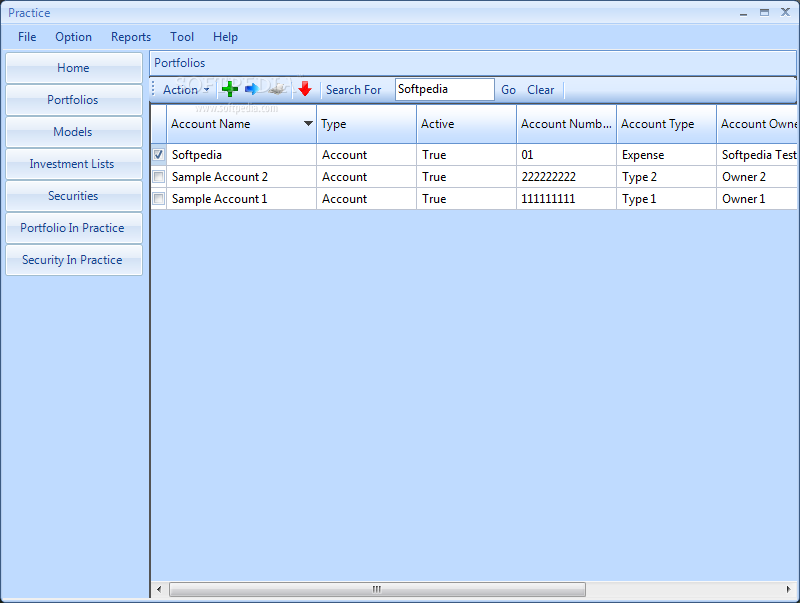Click the Owner 2 cell

click(x=757, y=177)
